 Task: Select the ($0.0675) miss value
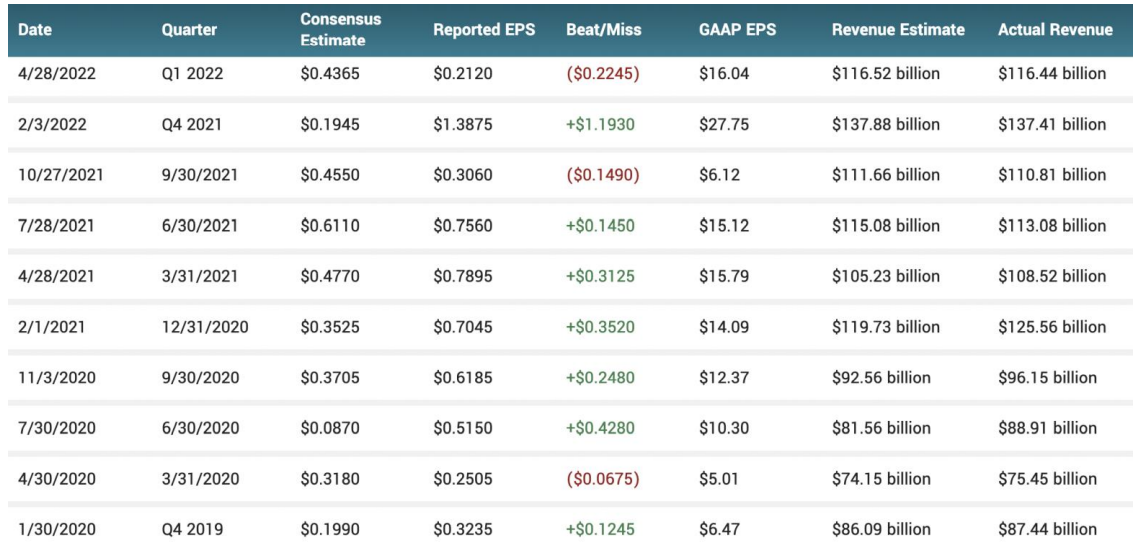pyautogui.click(x=602, y=479)
